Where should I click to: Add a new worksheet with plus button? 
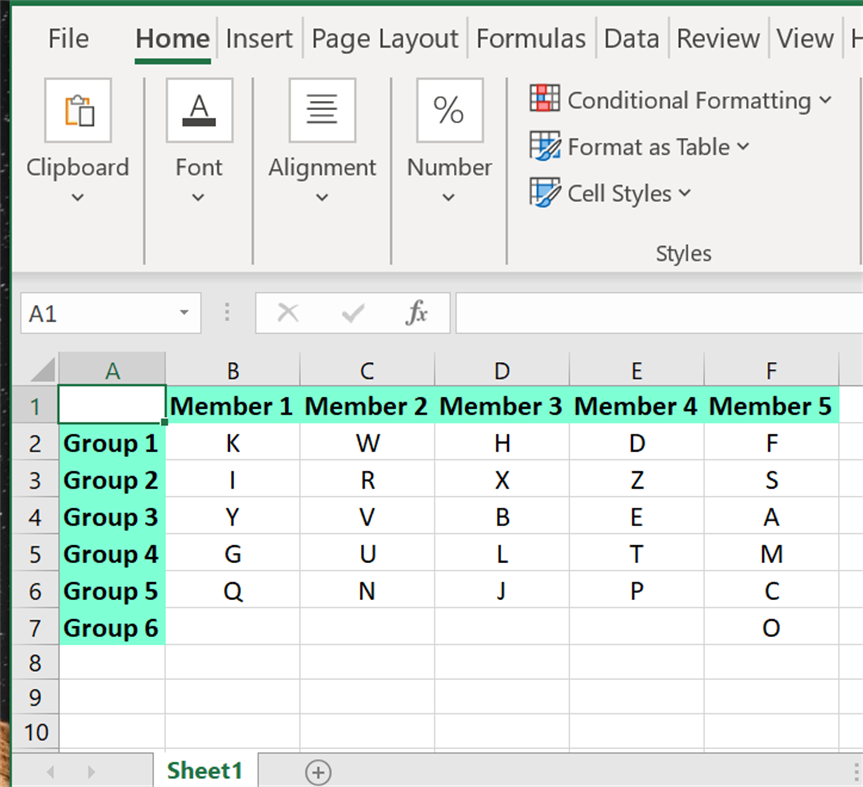click(318, 771)
